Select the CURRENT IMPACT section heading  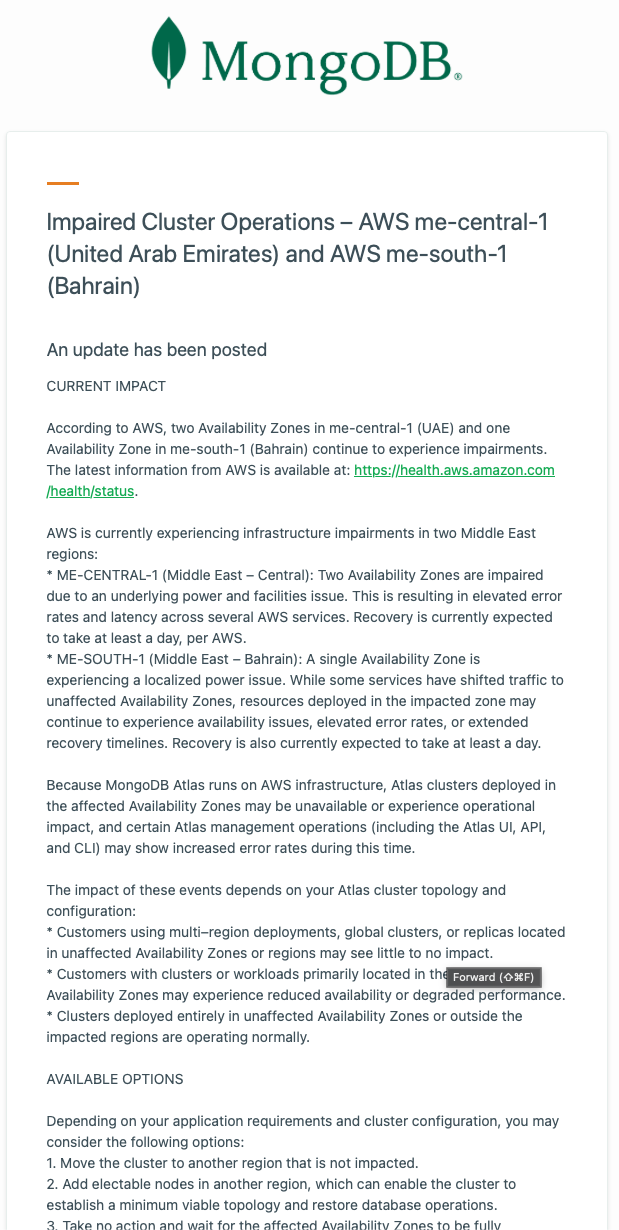click(106, 386)
